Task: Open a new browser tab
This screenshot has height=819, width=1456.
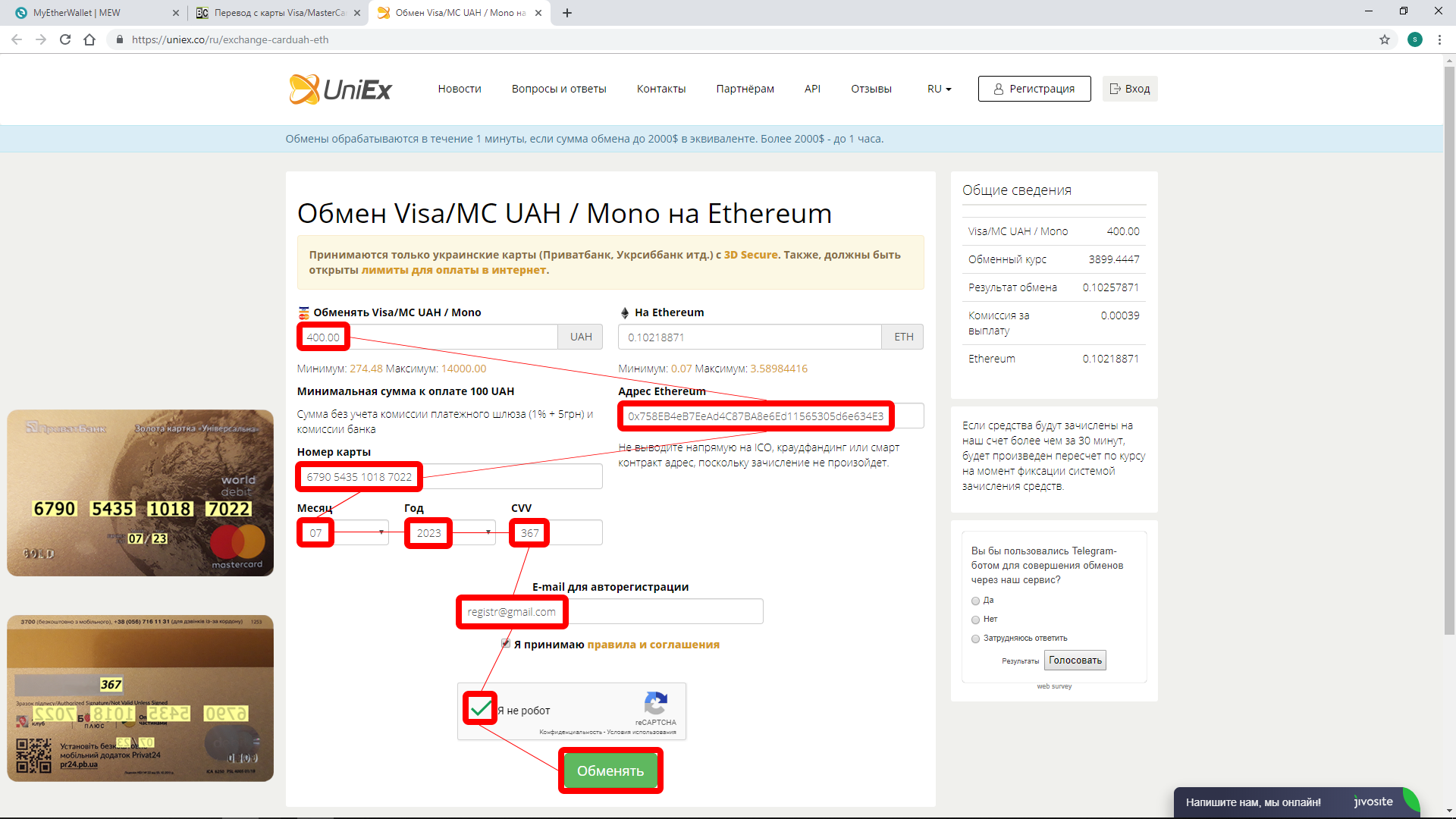Action: (567, 13)
